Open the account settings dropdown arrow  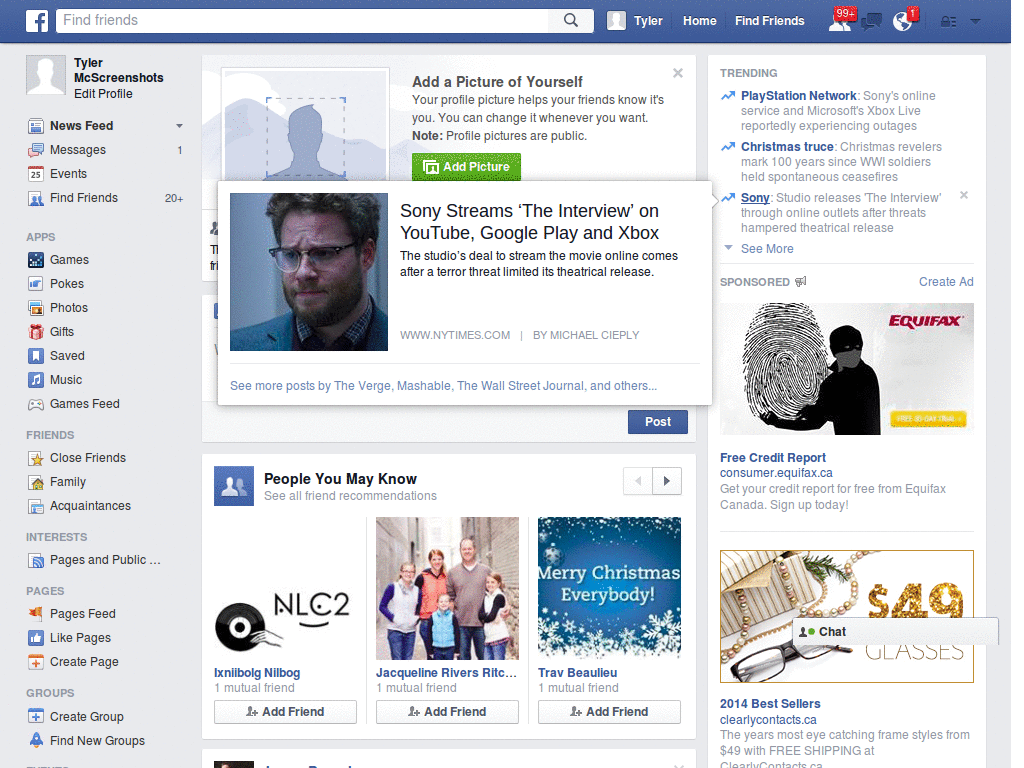[975, 22]
